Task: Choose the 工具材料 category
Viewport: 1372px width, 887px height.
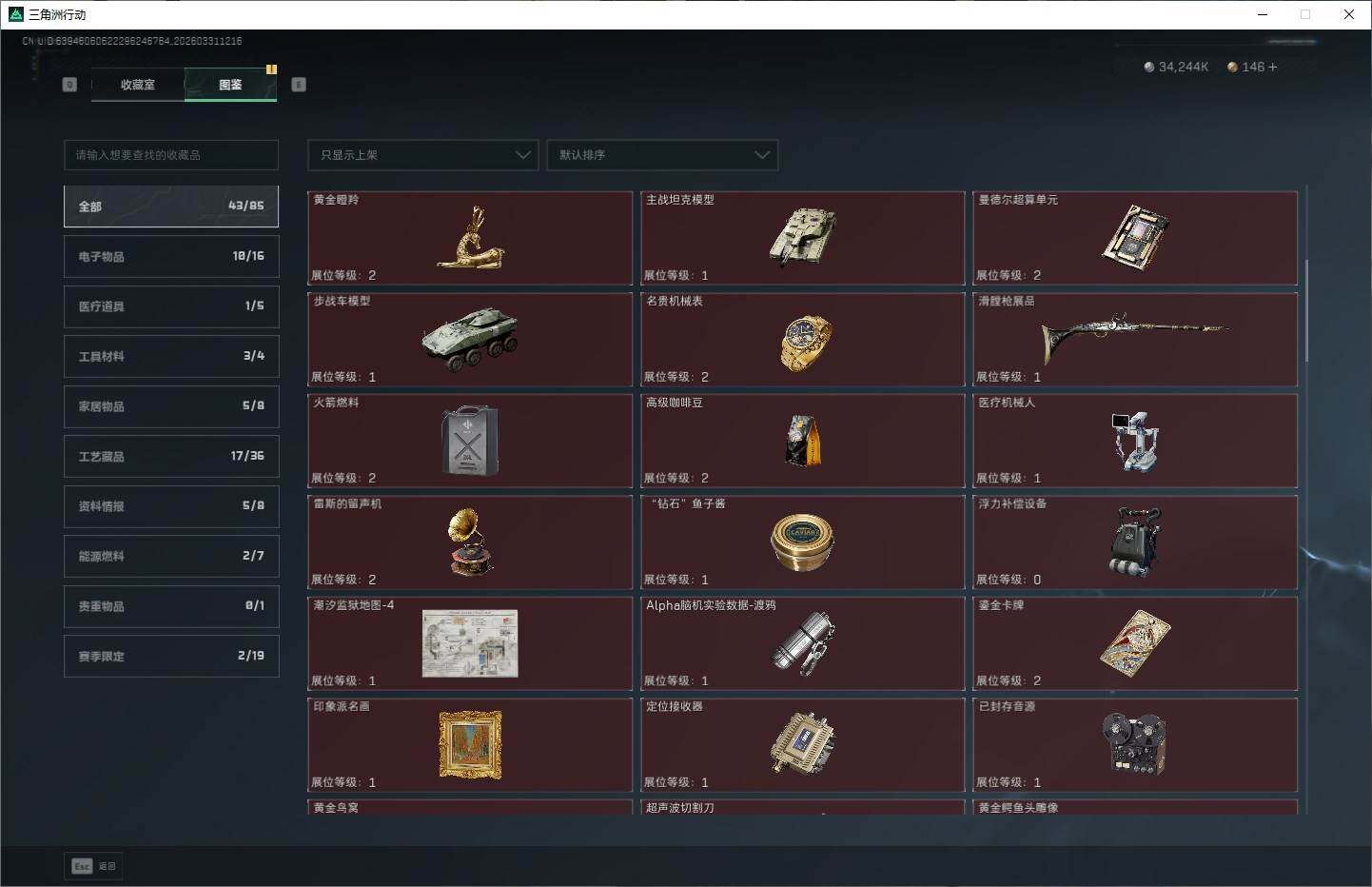Action: 171,356
